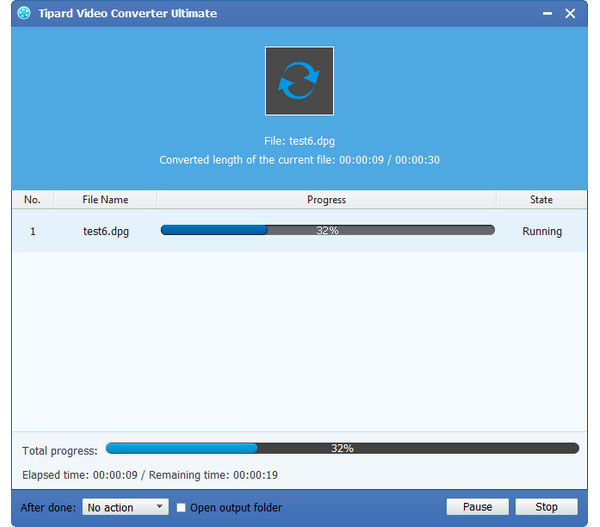600x527 pixels.
Task: Minimize the Tipard Video Converter window
Action: (547, 14)
